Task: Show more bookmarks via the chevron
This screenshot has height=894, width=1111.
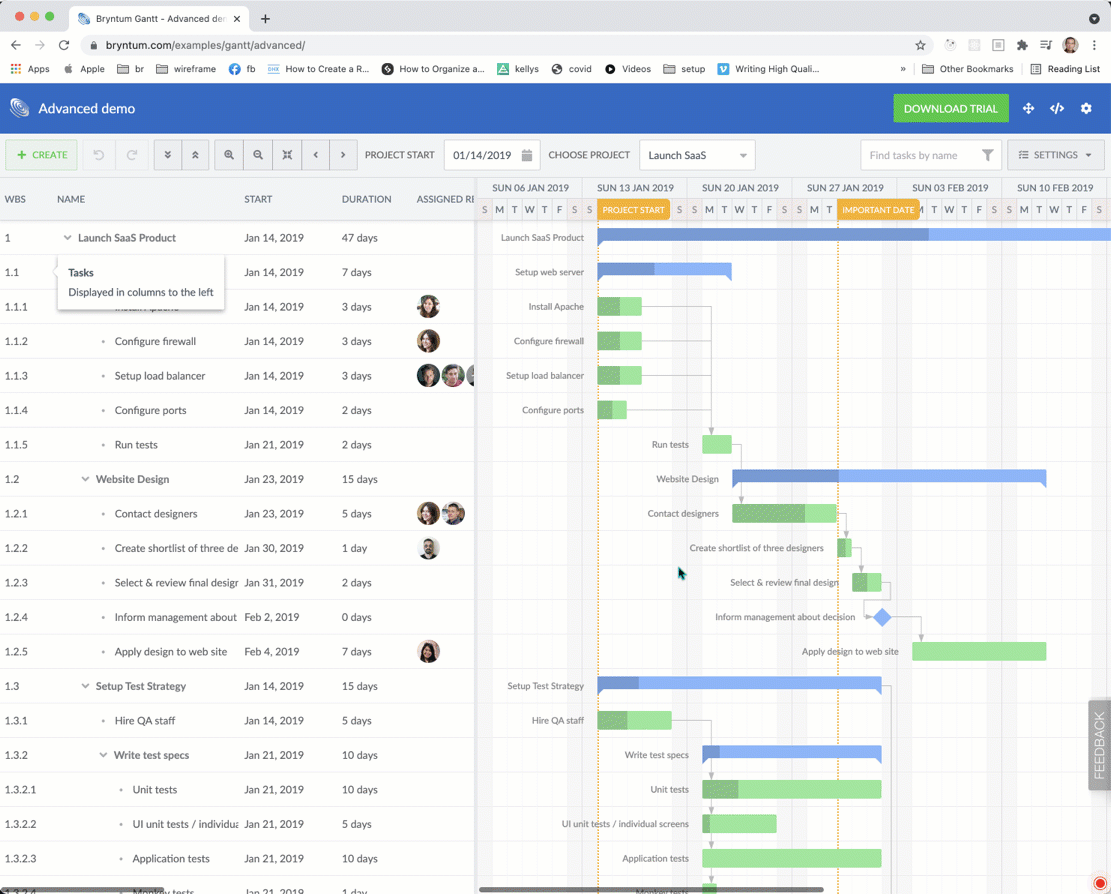Action: 903,69
